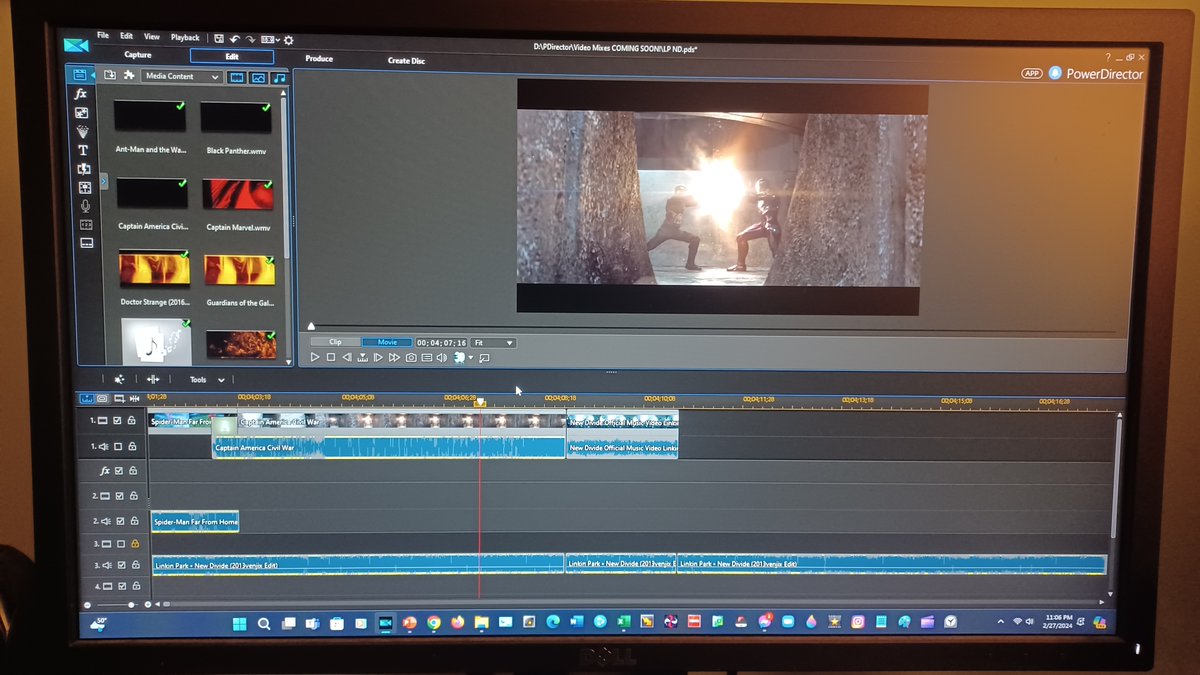Click the APP button near PowerDirector logo
This screenshot has width=1200, height=675.
pos(1030,72)
